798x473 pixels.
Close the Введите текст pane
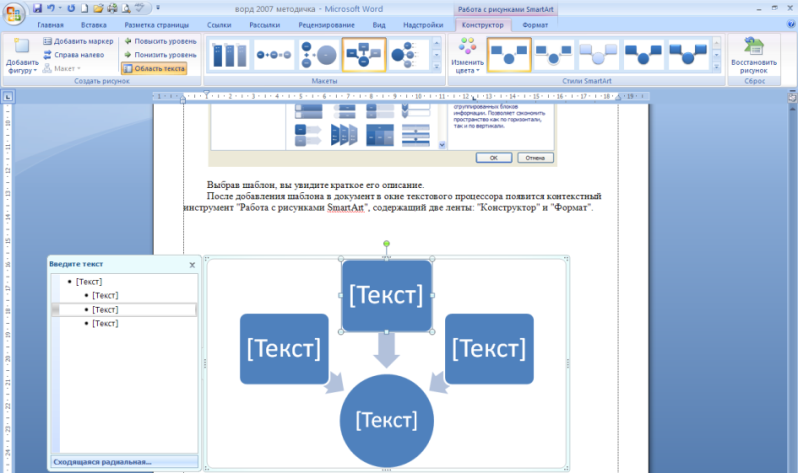192,265
